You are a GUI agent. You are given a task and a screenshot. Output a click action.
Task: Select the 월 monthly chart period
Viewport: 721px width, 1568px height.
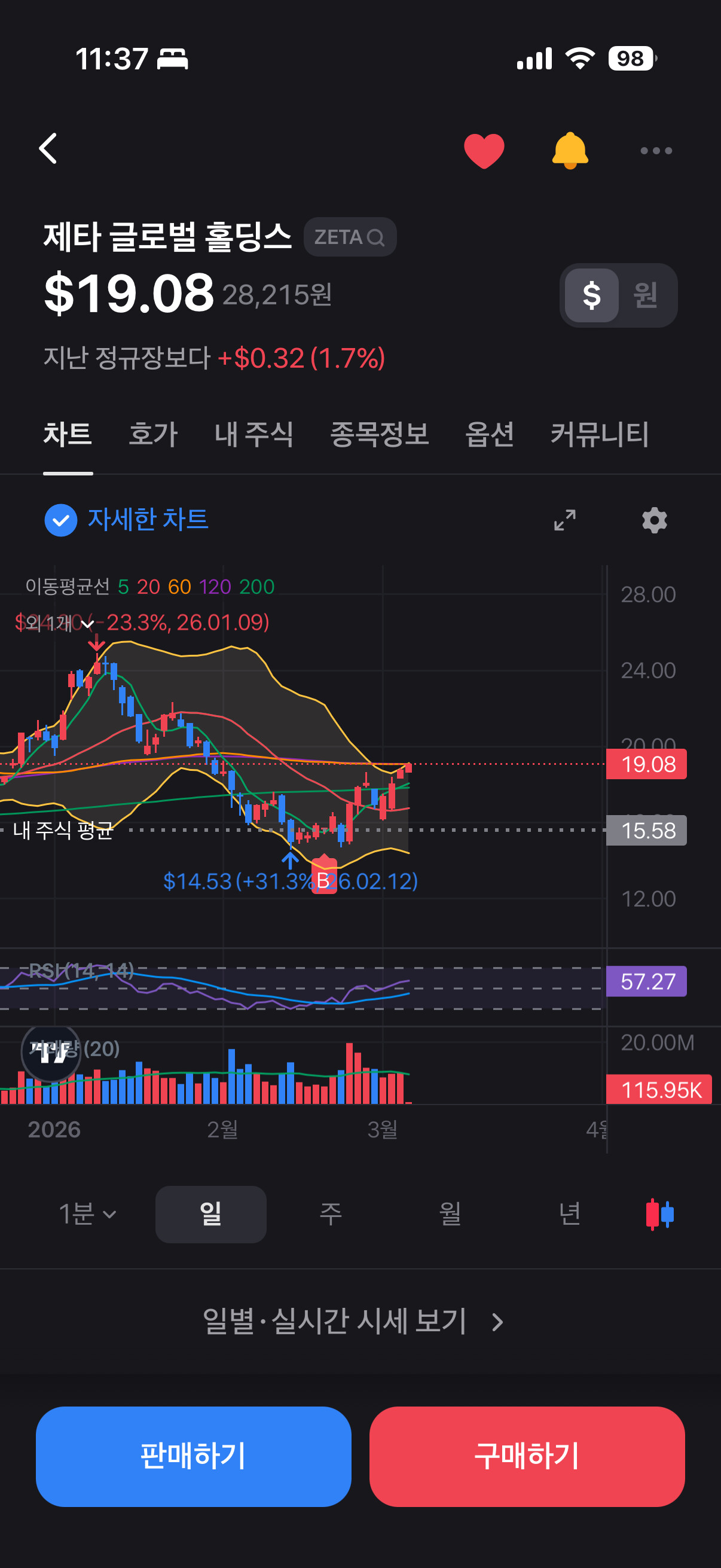click(450, 1215)
